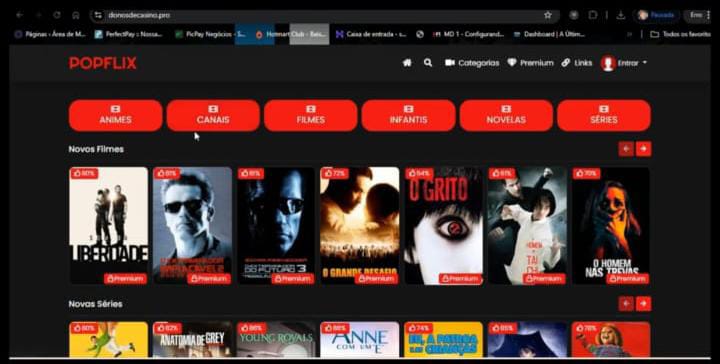Viewport: 720px width, 364px height.
Task: Click next arrow in Novas Séries
Action: click(x=644, y=303)
